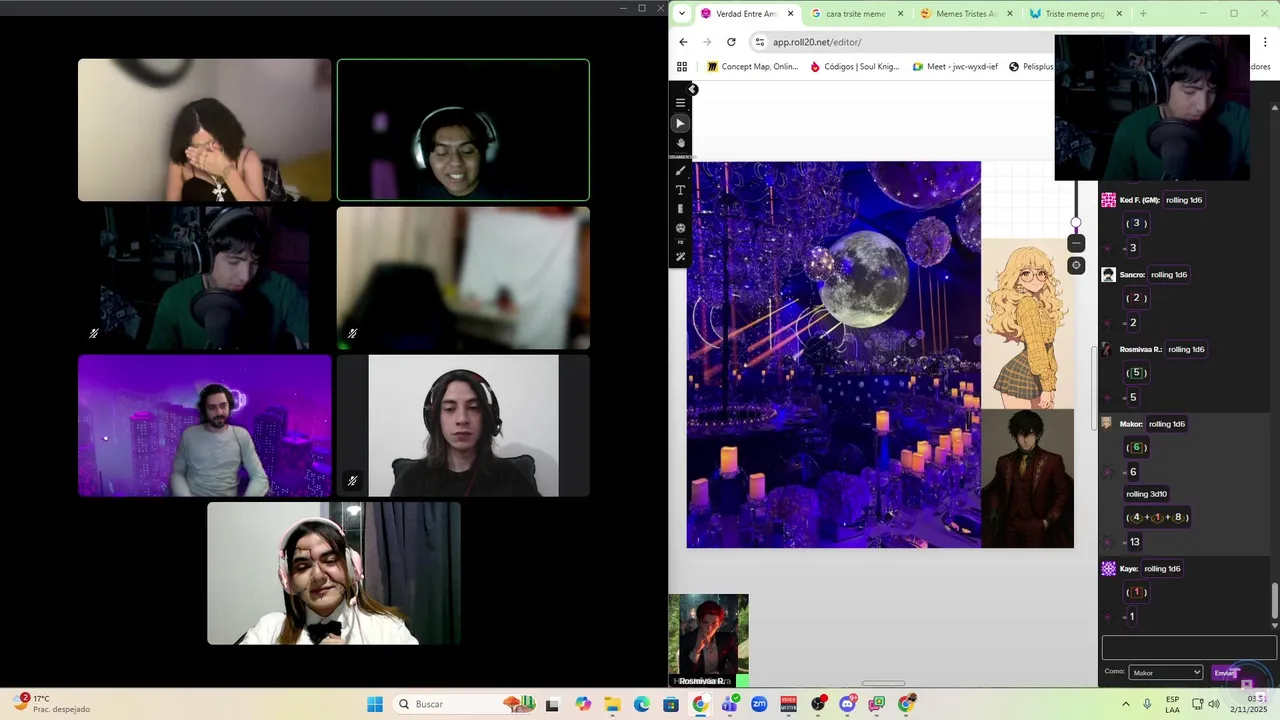Click Makor's green critical 6 die

point(1136,447)
